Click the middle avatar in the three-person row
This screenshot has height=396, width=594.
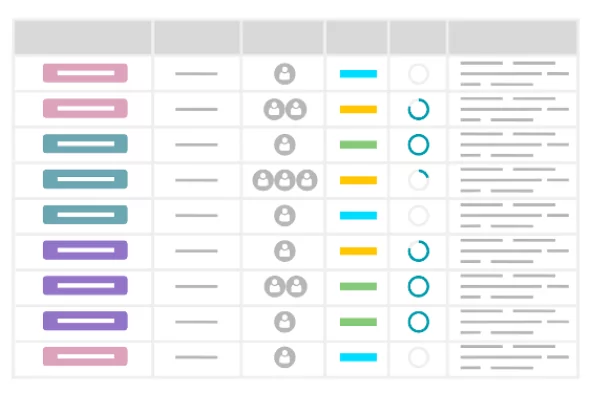click(x=284, y=180)
